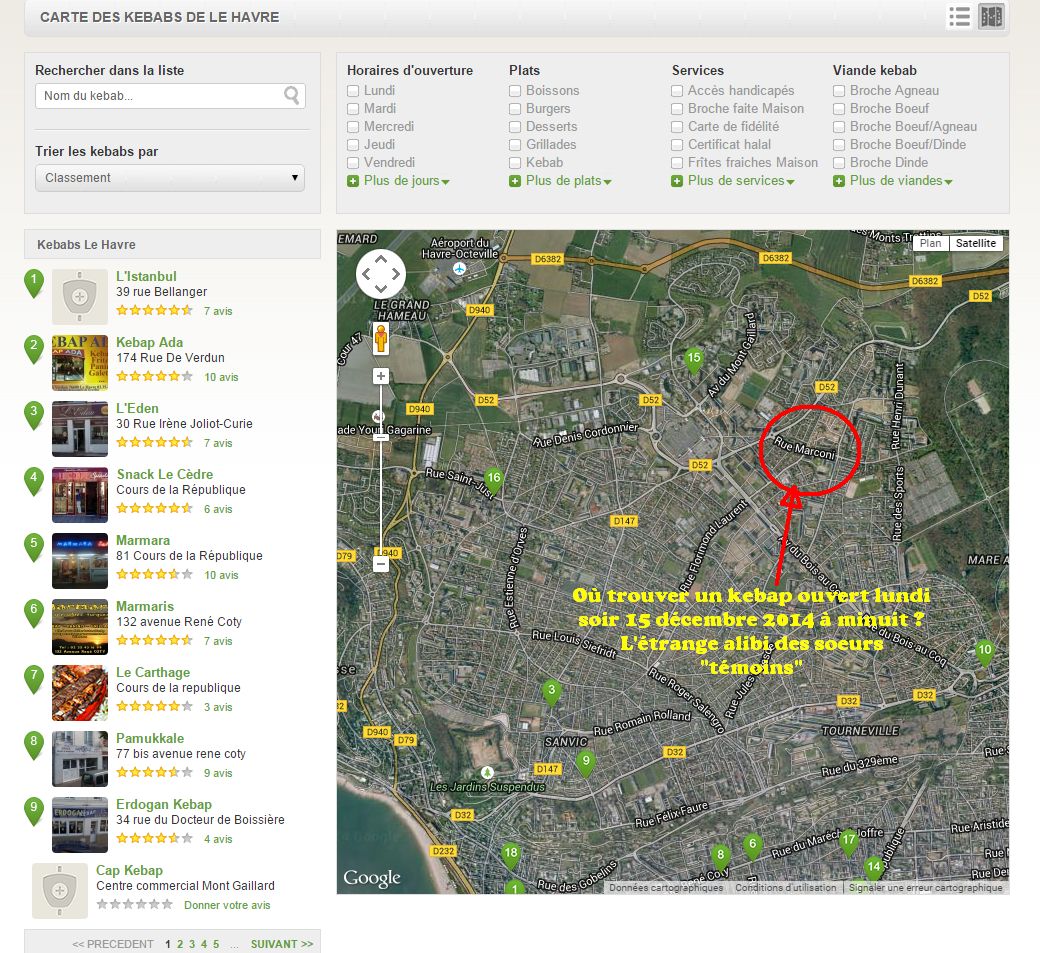Click list marker 5 beside Marmara
The image size is (1040, 953).
coord(34,547)
